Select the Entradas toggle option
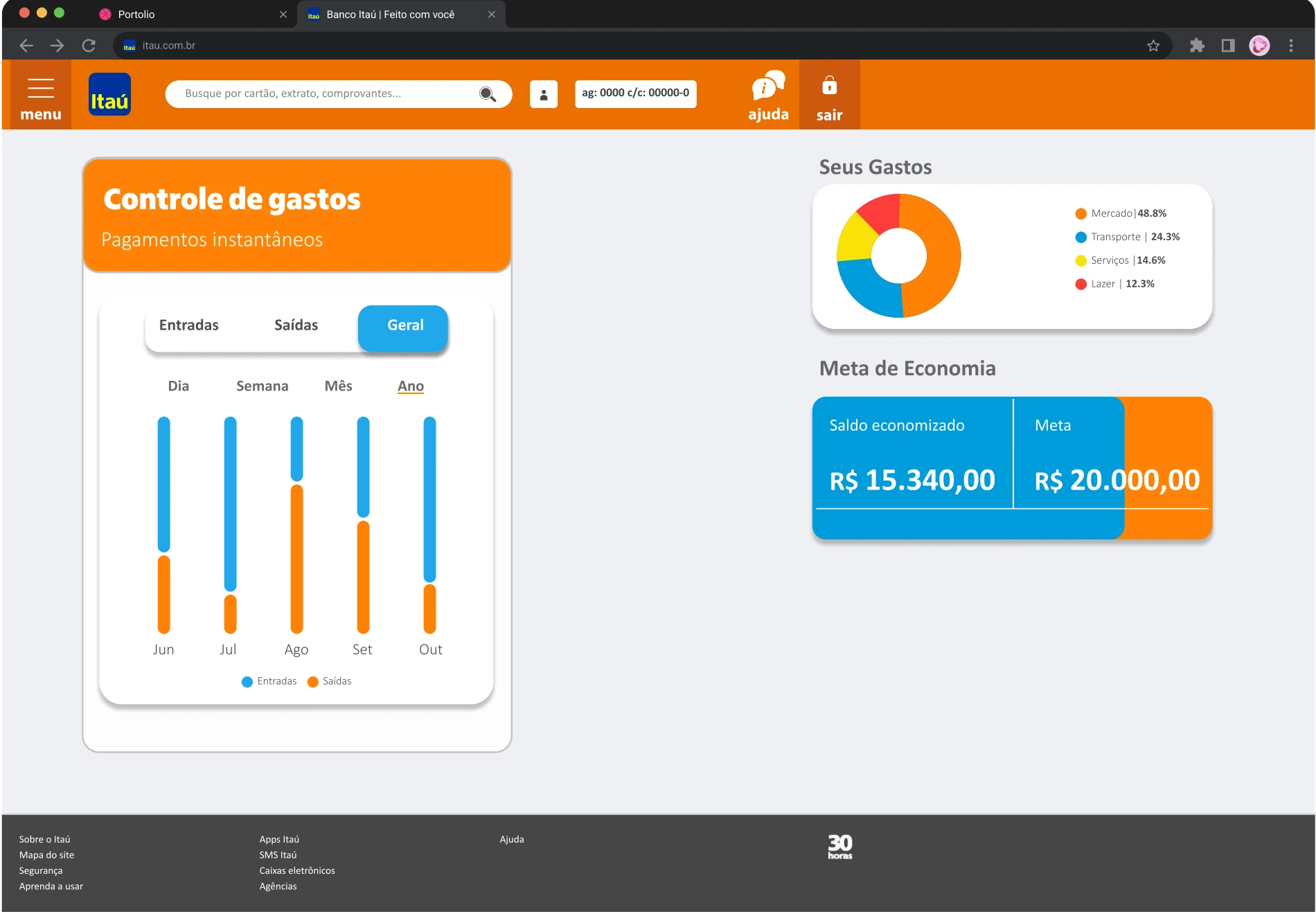The height and width of the screenshot is (914, 1316). tap(188, 325)
